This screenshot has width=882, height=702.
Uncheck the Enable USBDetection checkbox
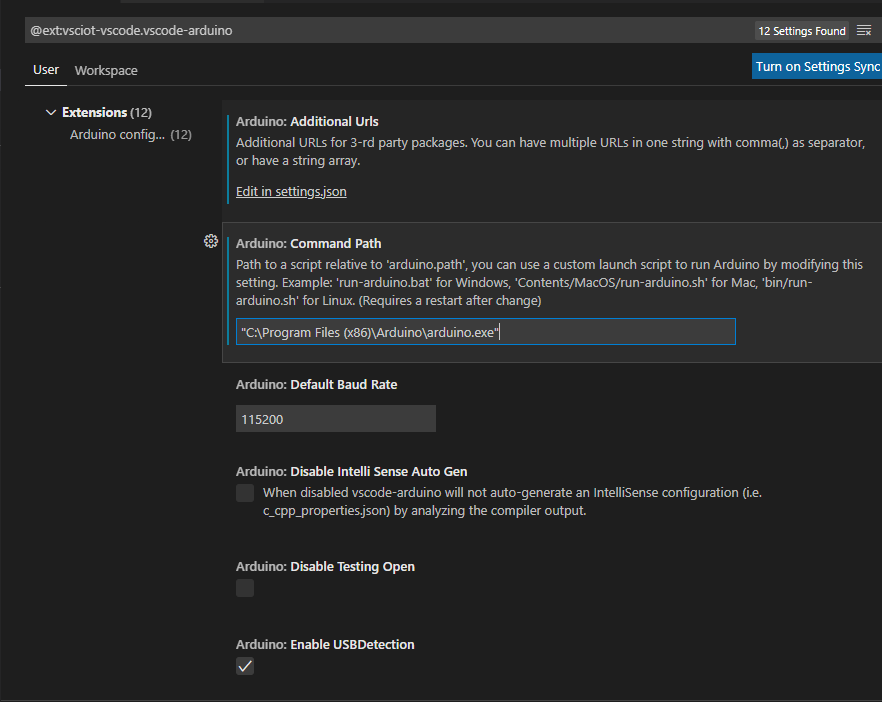point(245,666)
